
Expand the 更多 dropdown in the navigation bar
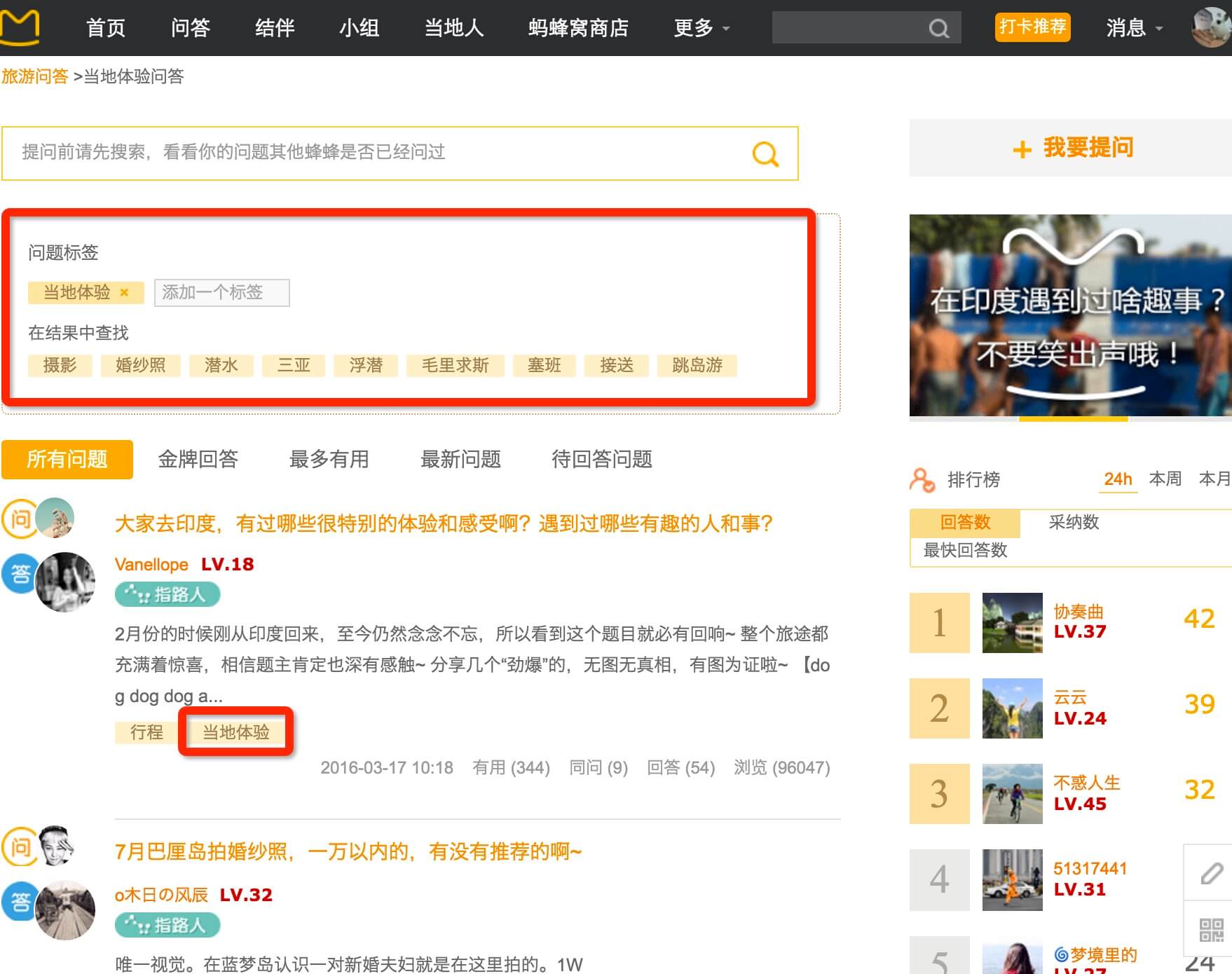(x=701, y=28)
